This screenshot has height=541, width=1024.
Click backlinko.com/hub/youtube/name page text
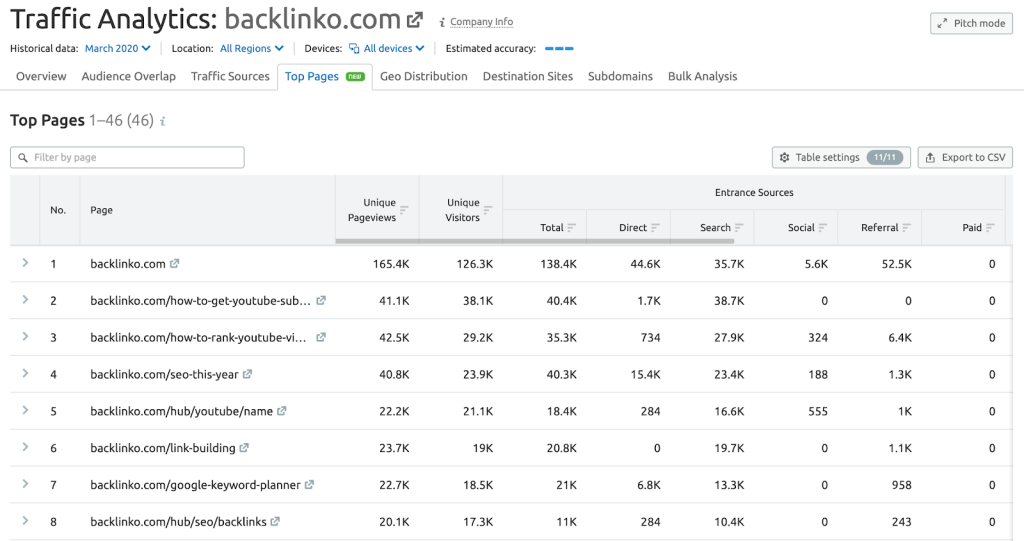point(182,412)
